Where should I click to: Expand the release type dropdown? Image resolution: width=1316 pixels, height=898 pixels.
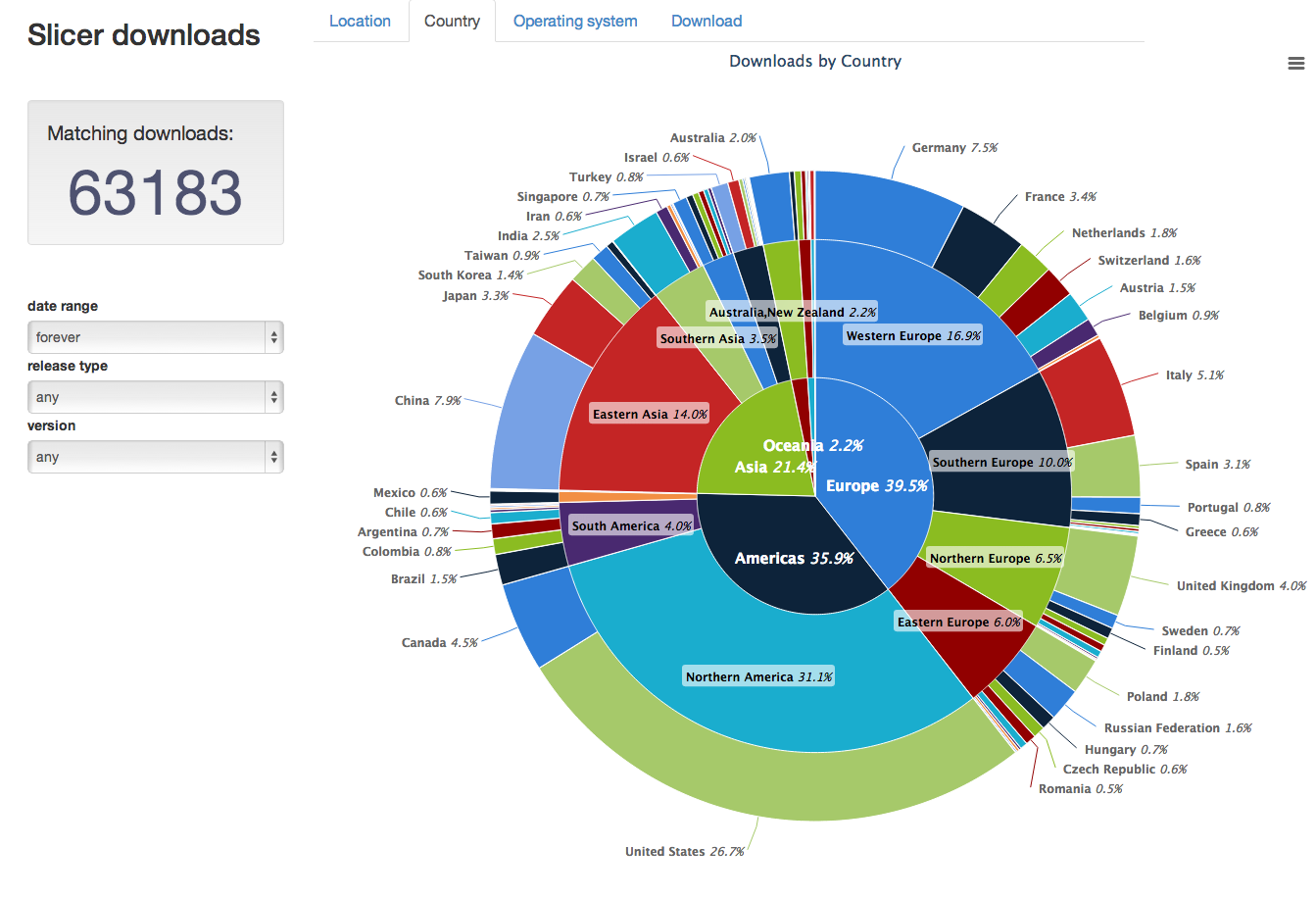[155, 397]
